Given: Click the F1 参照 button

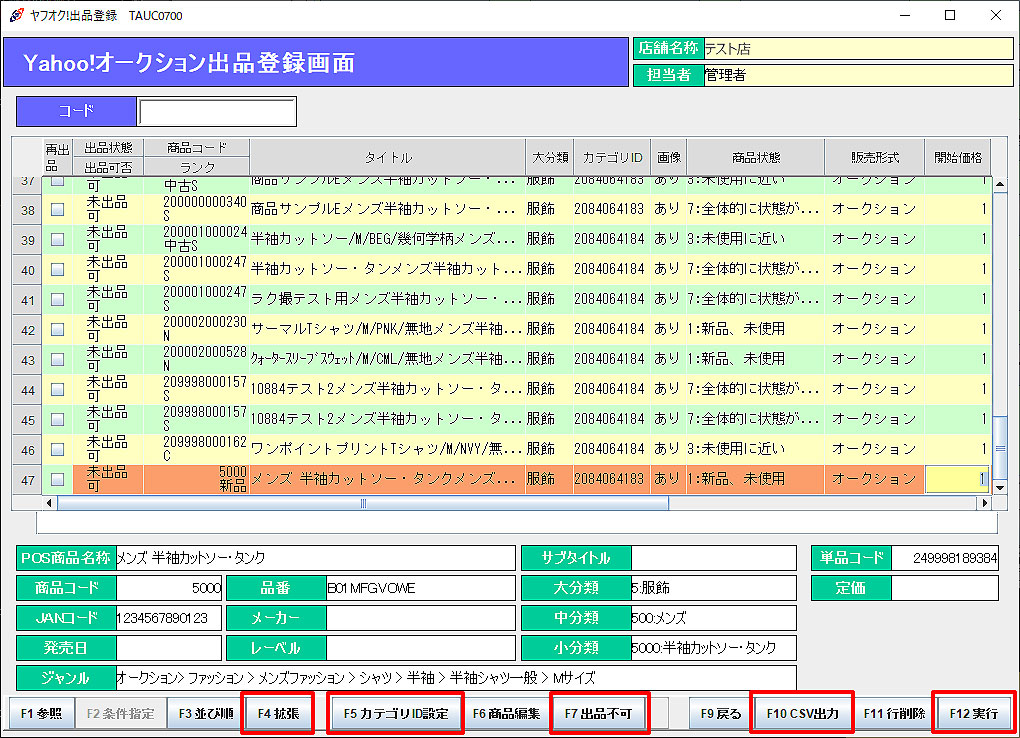Looking at the screenshot, I should [41, 714].
